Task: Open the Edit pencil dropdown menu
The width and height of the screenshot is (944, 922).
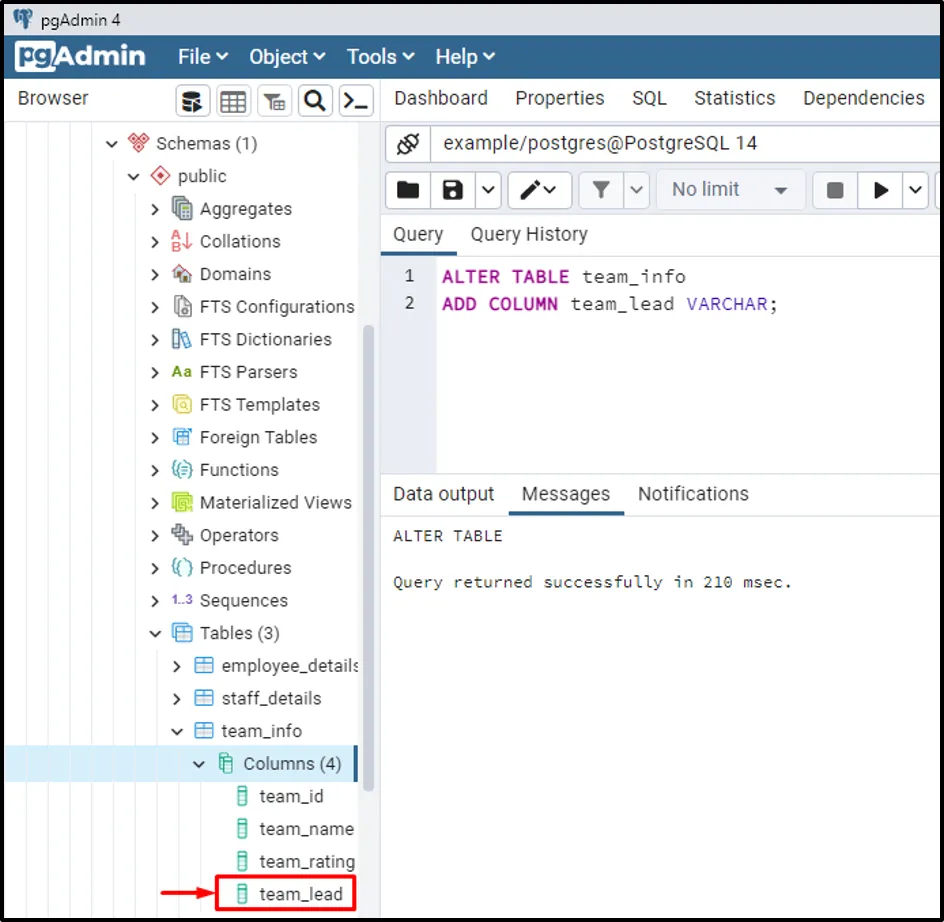Action: 539,190
